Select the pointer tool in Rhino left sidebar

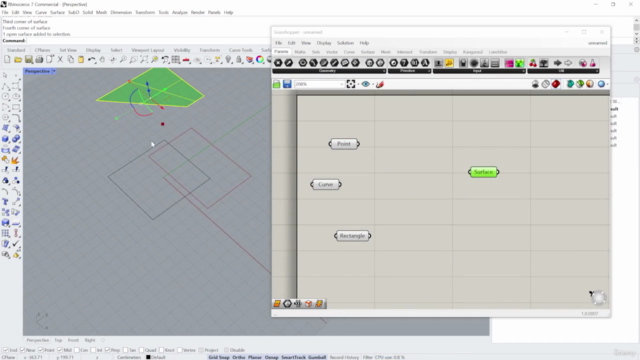tap(5, 75)
